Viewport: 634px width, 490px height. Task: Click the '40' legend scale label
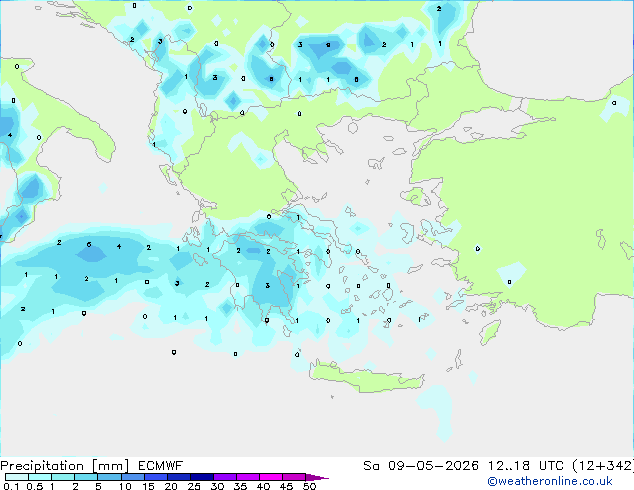coord(263,486)
